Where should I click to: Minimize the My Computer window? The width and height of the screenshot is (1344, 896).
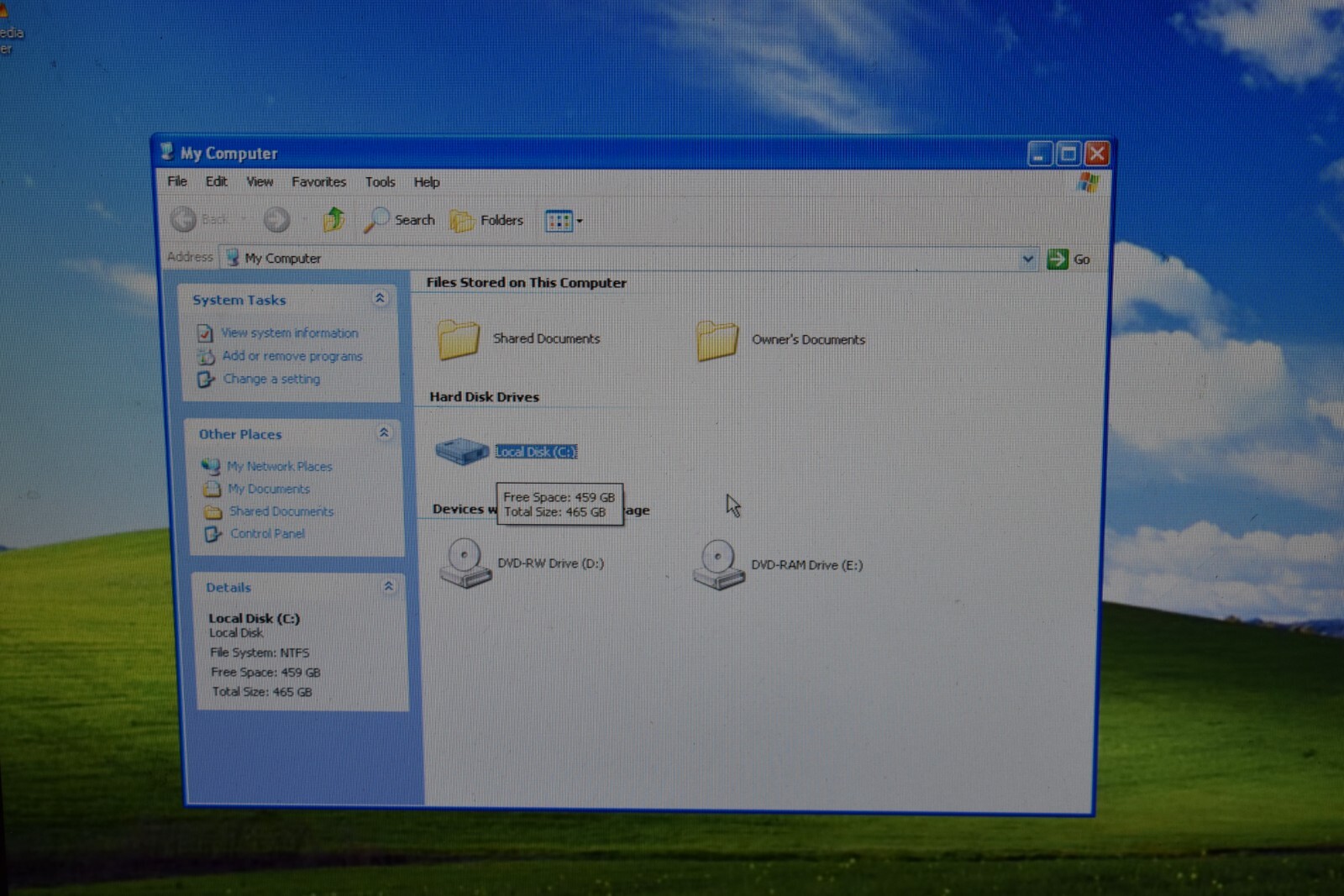click(1040, 154)
